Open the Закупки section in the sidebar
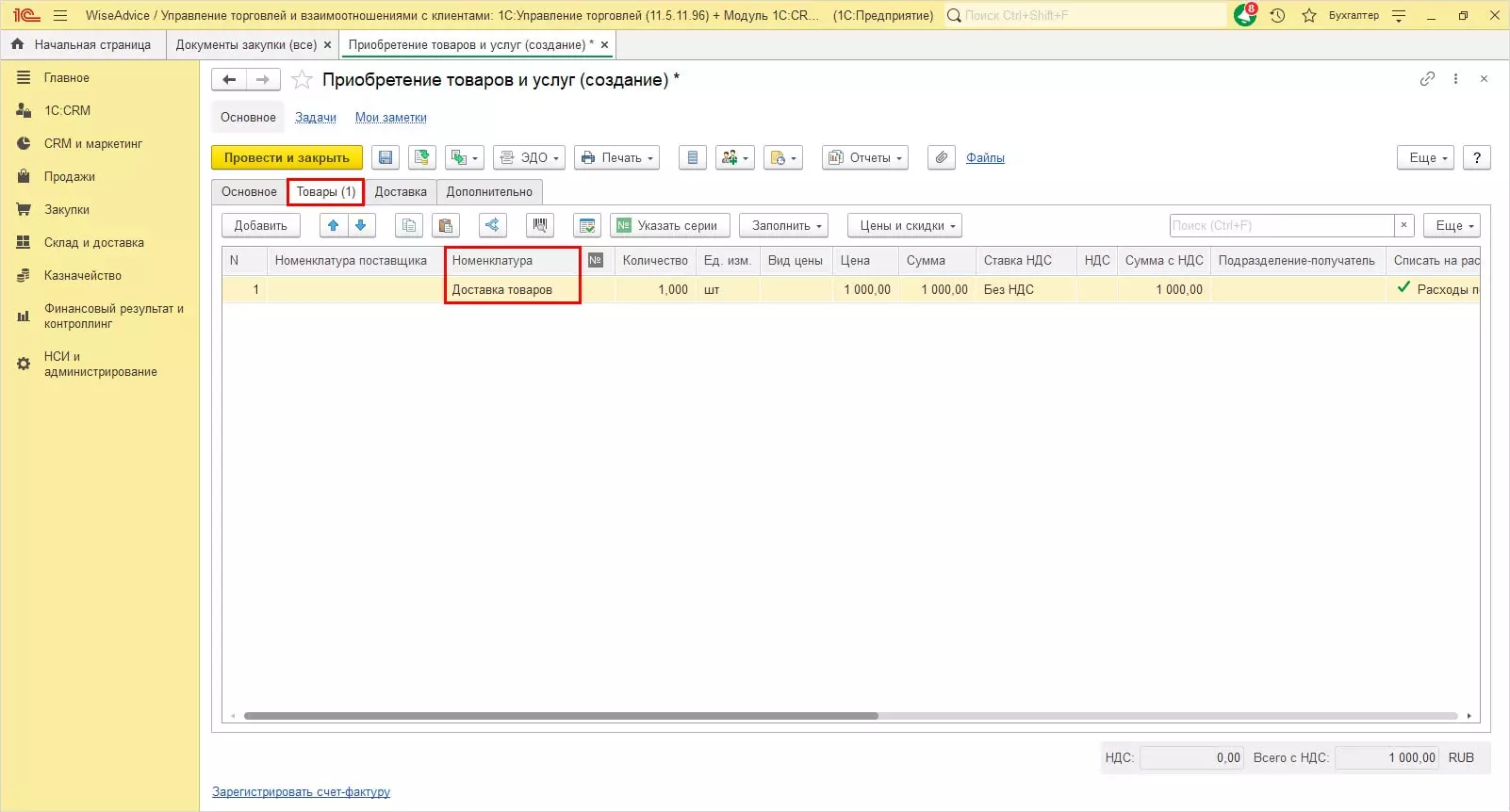Viewport: 1510px width, 812px height. click(x=66, y=210)
